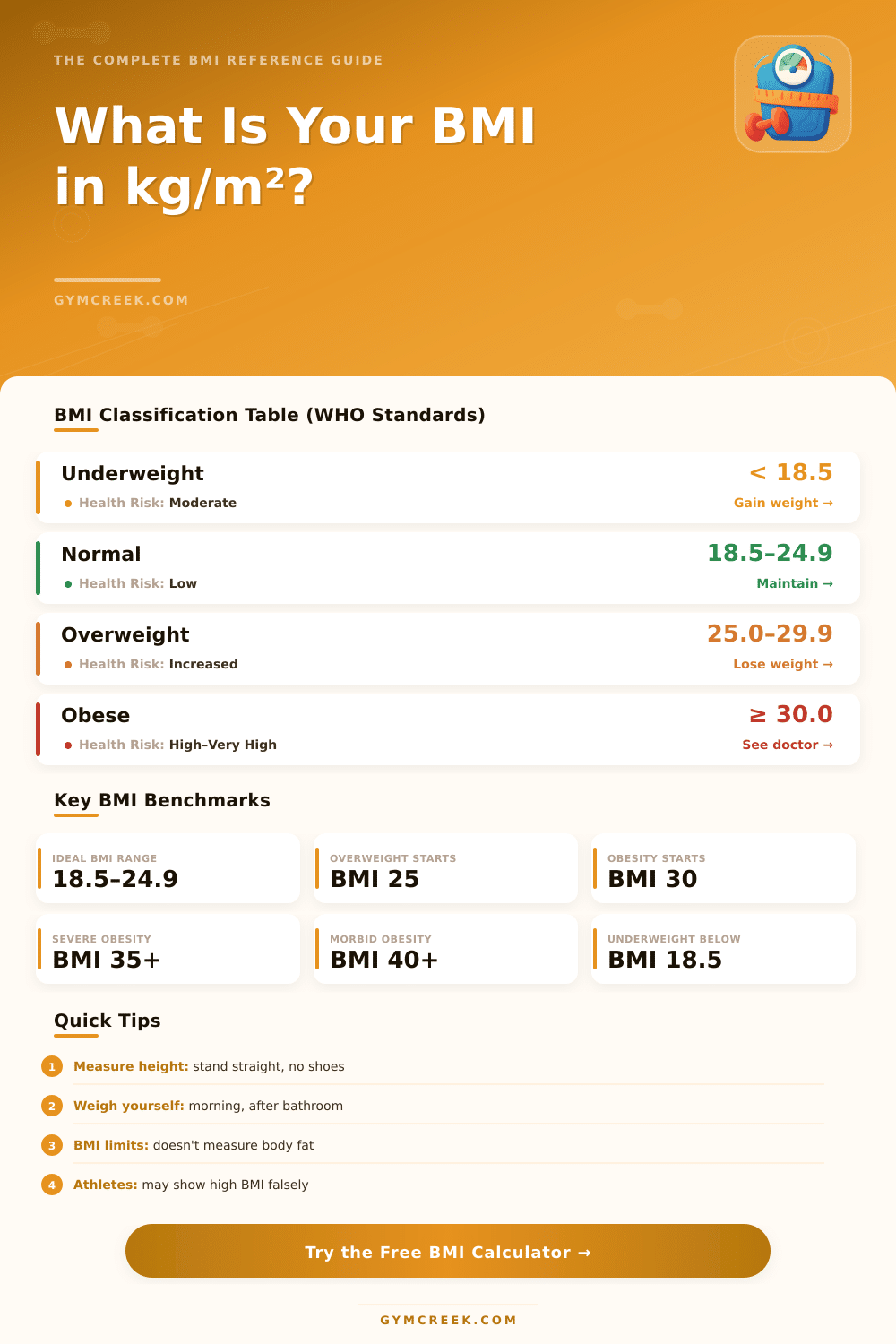Open the Gain weight link
The image size is (896, 1344).
click(783, 503)
